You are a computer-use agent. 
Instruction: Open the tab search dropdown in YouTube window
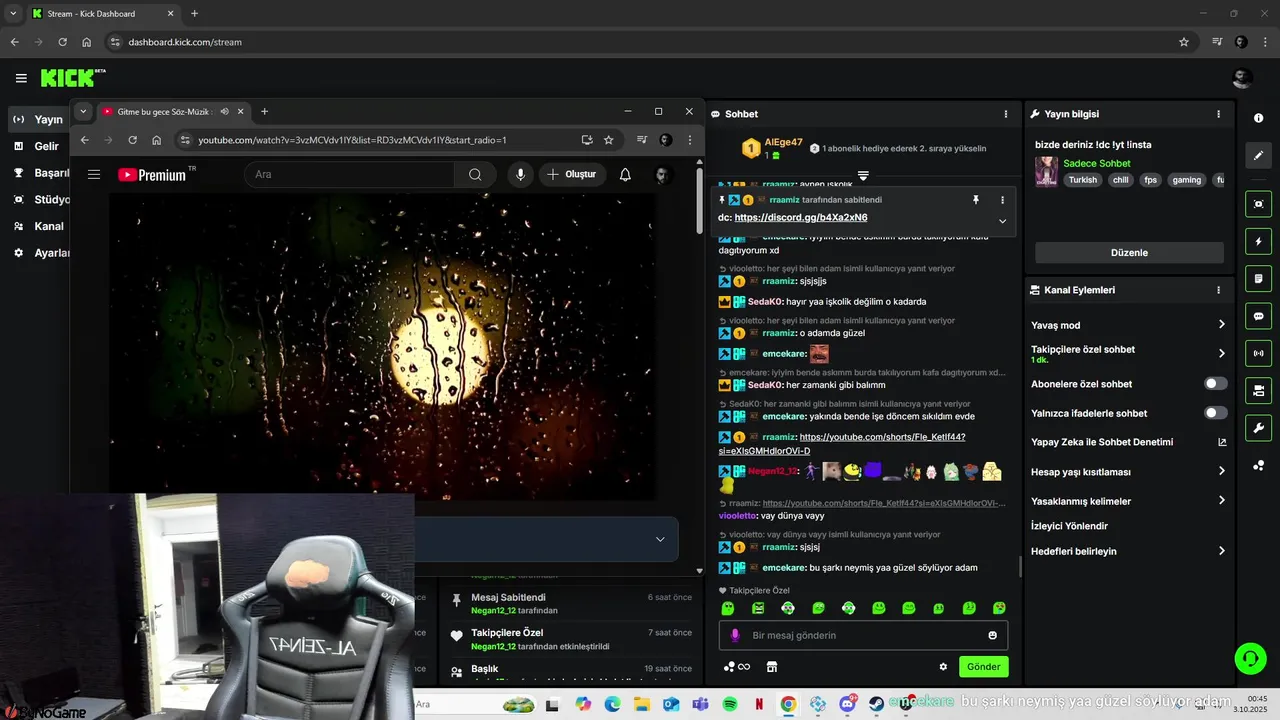click(84, 111)
